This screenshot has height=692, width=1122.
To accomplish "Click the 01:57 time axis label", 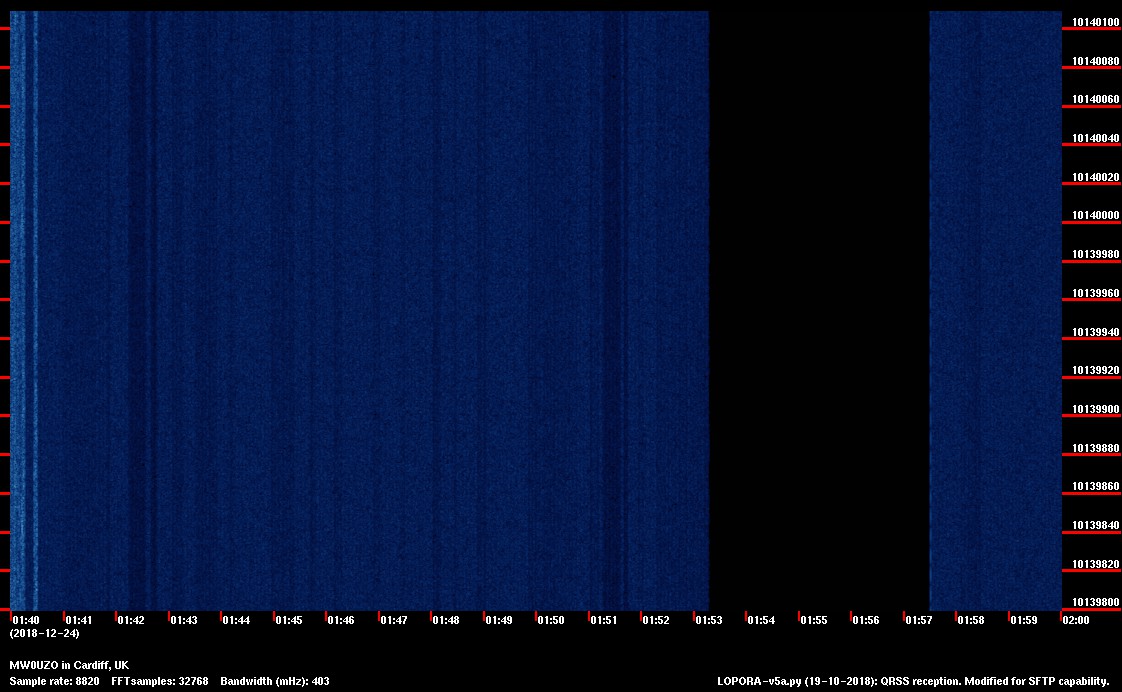I will pos(919,620).
